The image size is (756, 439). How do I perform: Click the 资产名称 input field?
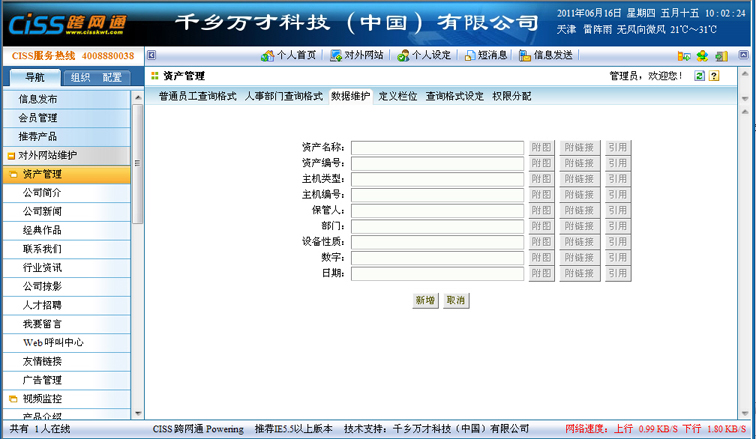437,148
